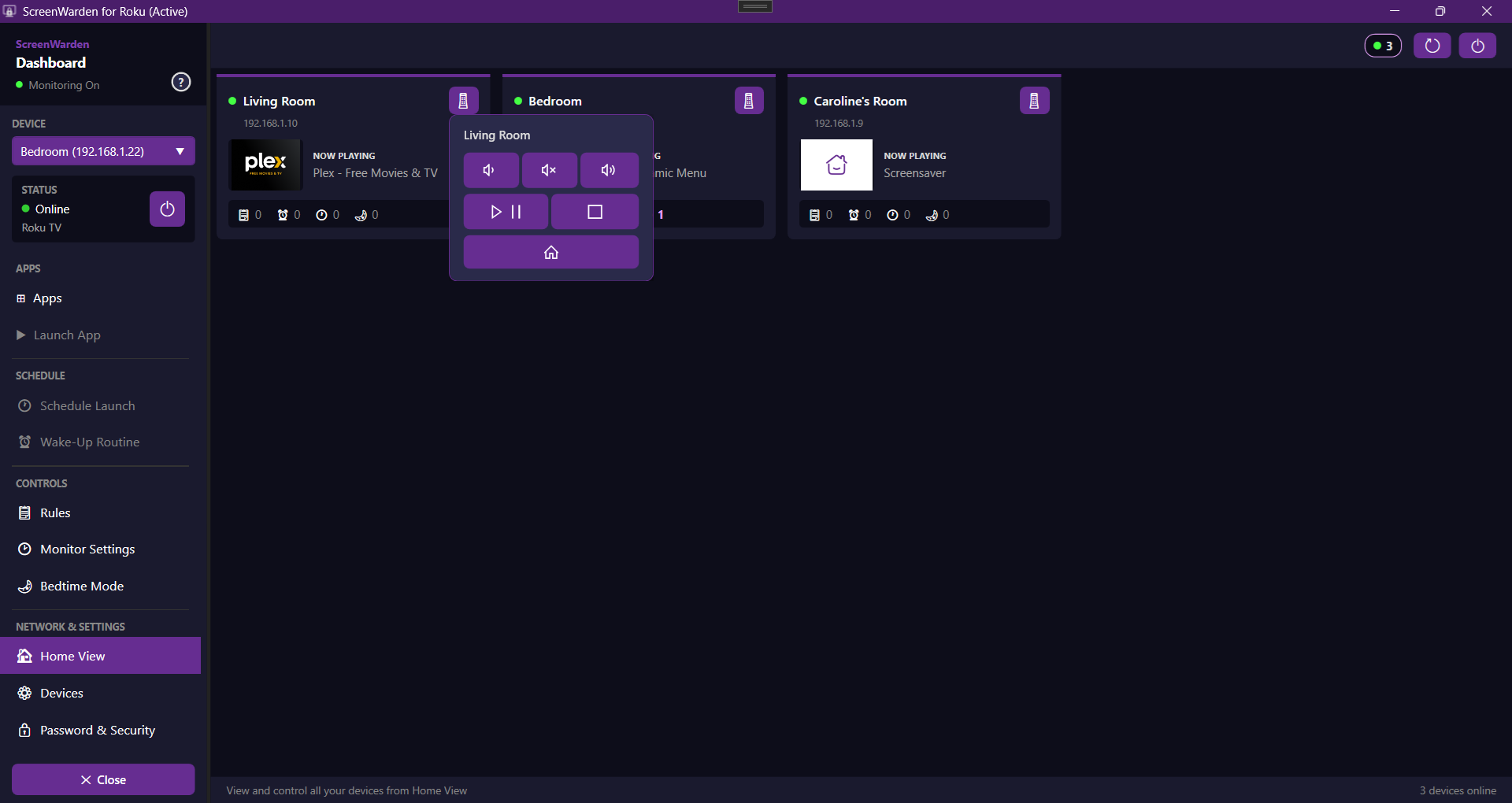Expand the Bedroom device dropdown
Image resolution: width=1512 pixels, height=803 pixels.
(x=103, y=151)
